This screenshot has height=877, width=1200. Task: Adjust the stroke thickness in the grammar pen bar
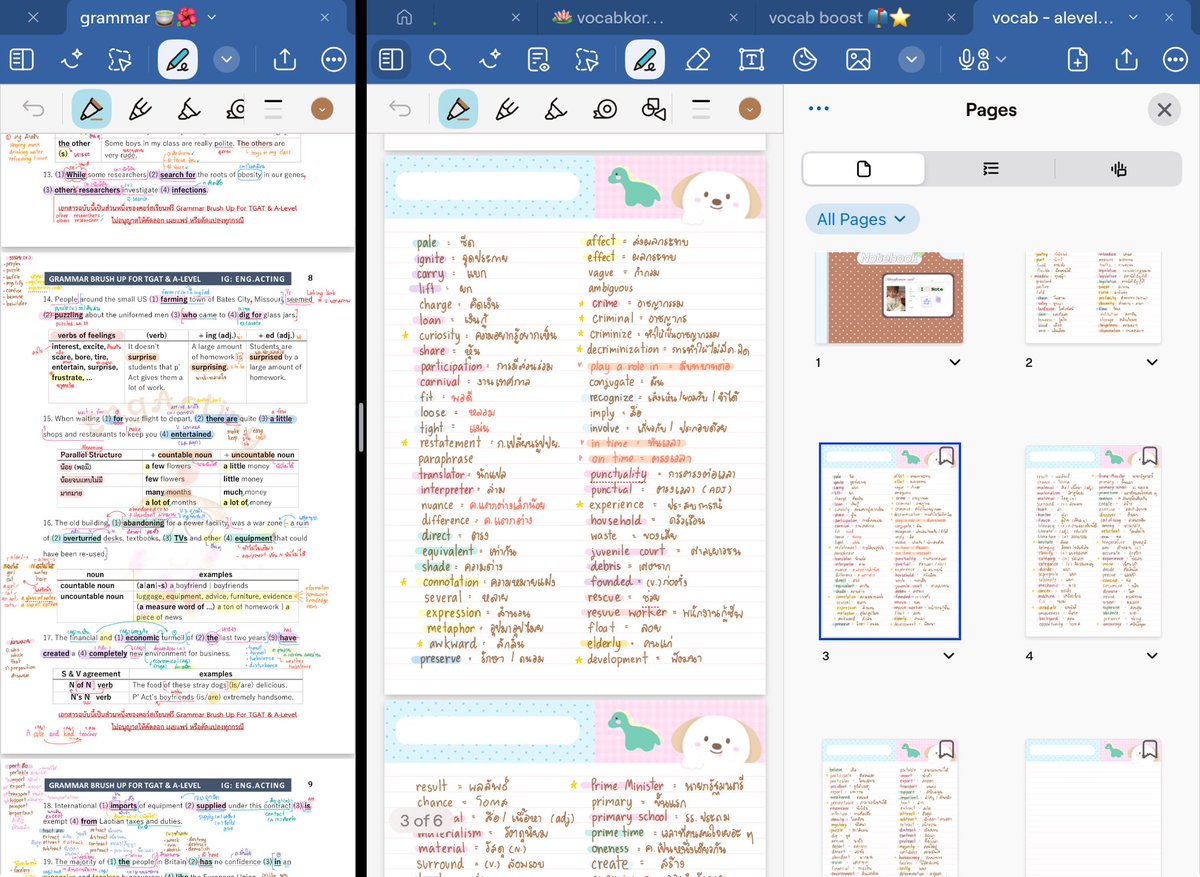point(273,109)
